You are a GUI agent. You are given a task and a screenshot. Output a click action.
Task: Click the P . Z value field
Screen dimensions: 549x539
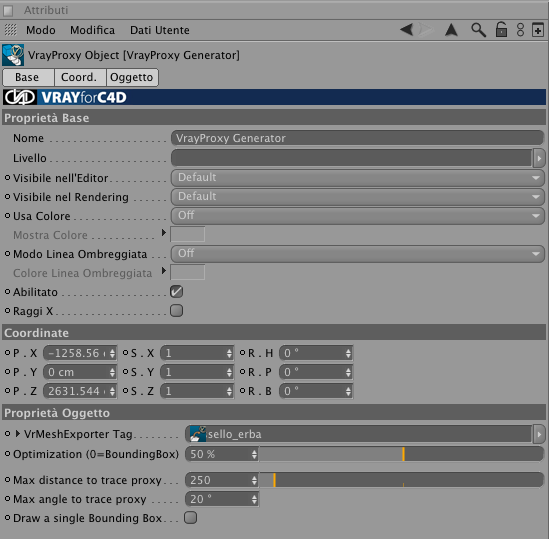click(x=76, y=391)
